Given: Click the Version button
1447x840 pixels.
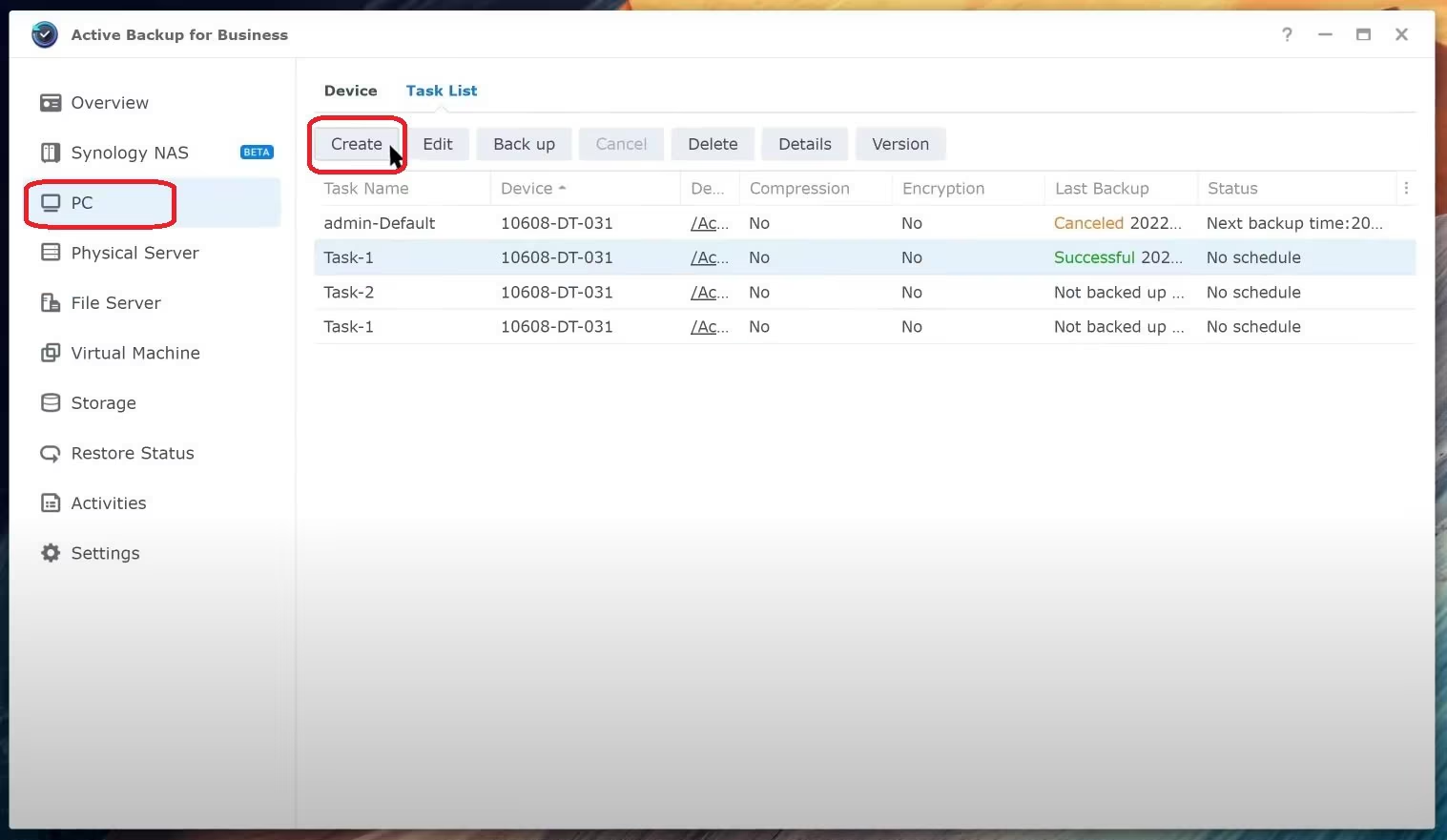Looking at the screenshot, I should tap(900, 144).
